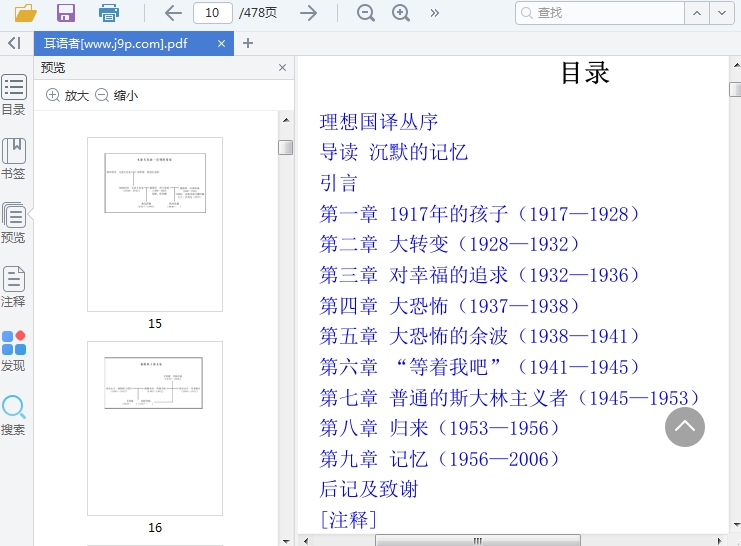This screenshot has height=546, width=741.
Task: Select the page 15 thumbnail
Action: pyautogui.click(x=155, y=225)
